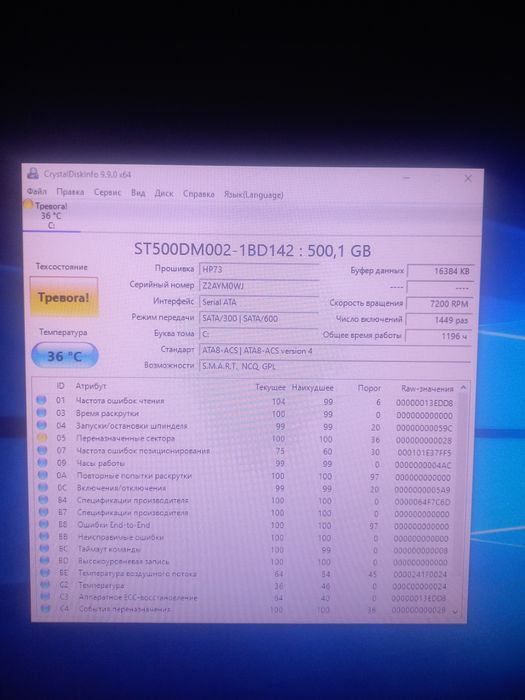The image size is (525, 700).
Task: Click the scroll down arrow in attribute list
Action: point(455,612)
